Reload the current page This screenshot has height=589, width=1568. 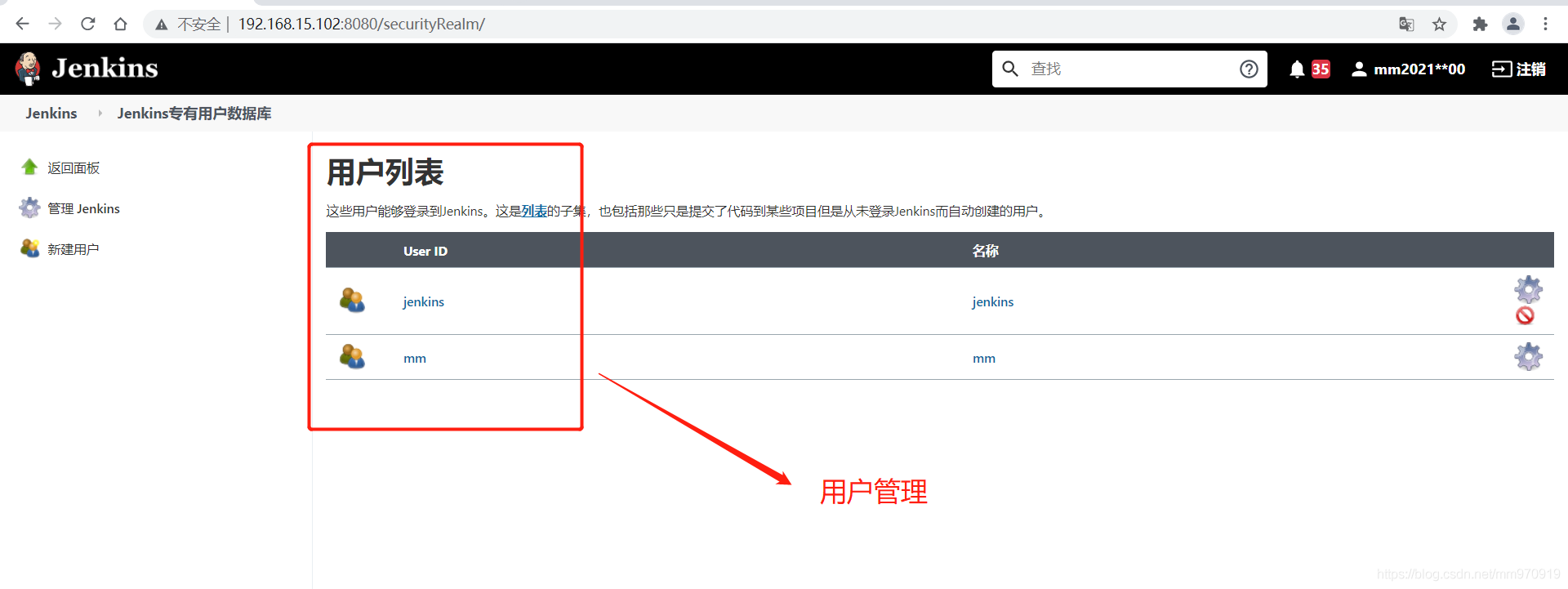click(88, 24)
